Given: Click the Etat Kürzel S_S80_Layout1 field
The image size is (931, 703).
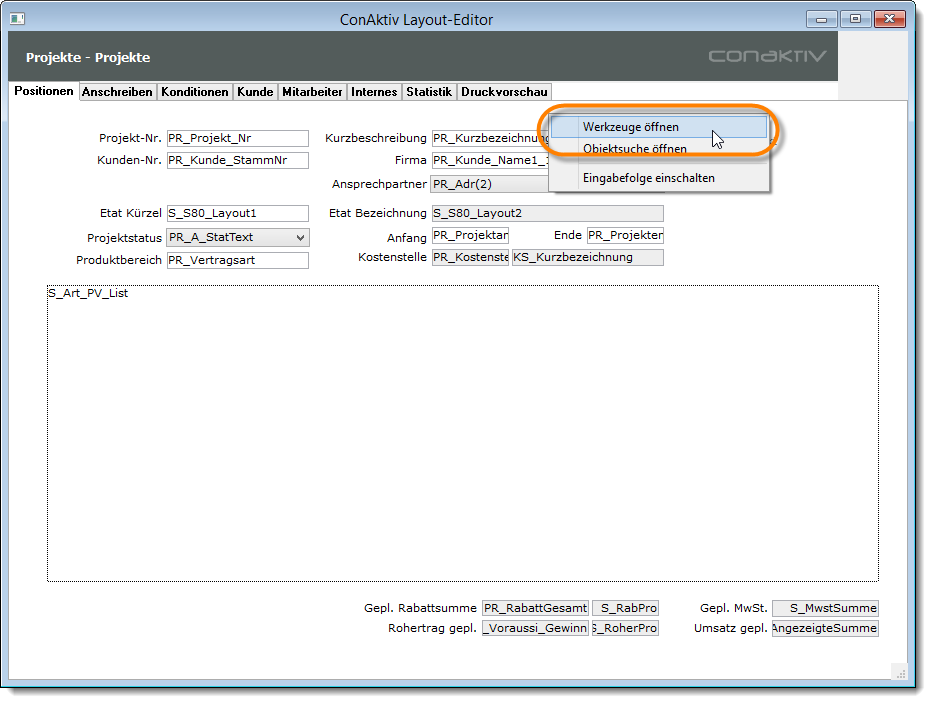Looking at the screenshot, I should click(238, 213).
